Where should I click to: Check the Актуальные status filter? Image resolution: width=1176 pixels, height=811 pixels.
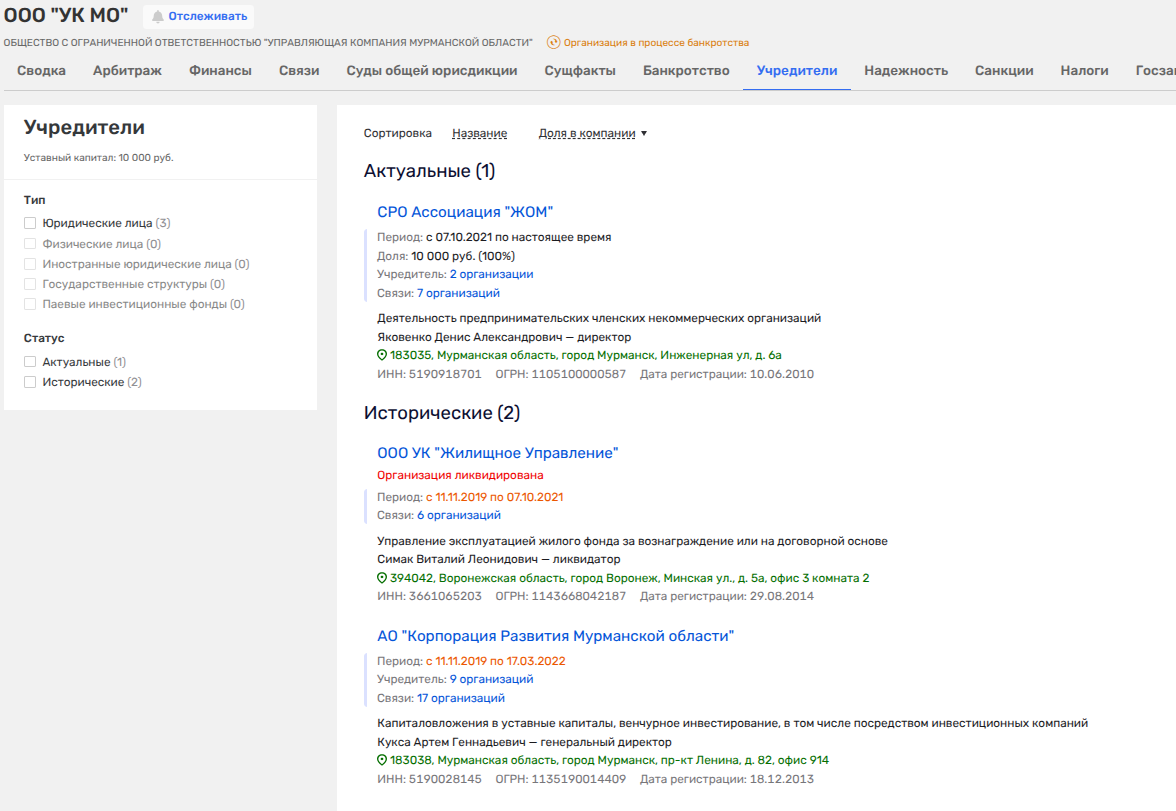(30, 362)
